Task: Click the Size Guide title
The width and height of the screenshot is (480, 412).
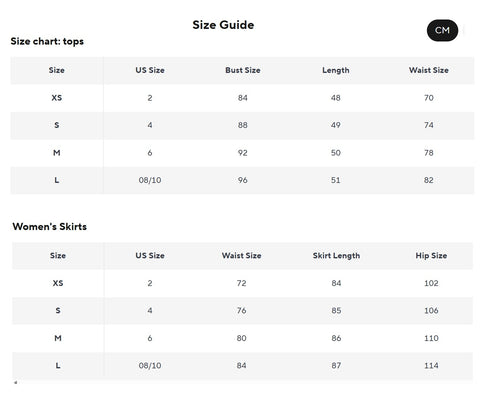Action: tap(223, 25)
